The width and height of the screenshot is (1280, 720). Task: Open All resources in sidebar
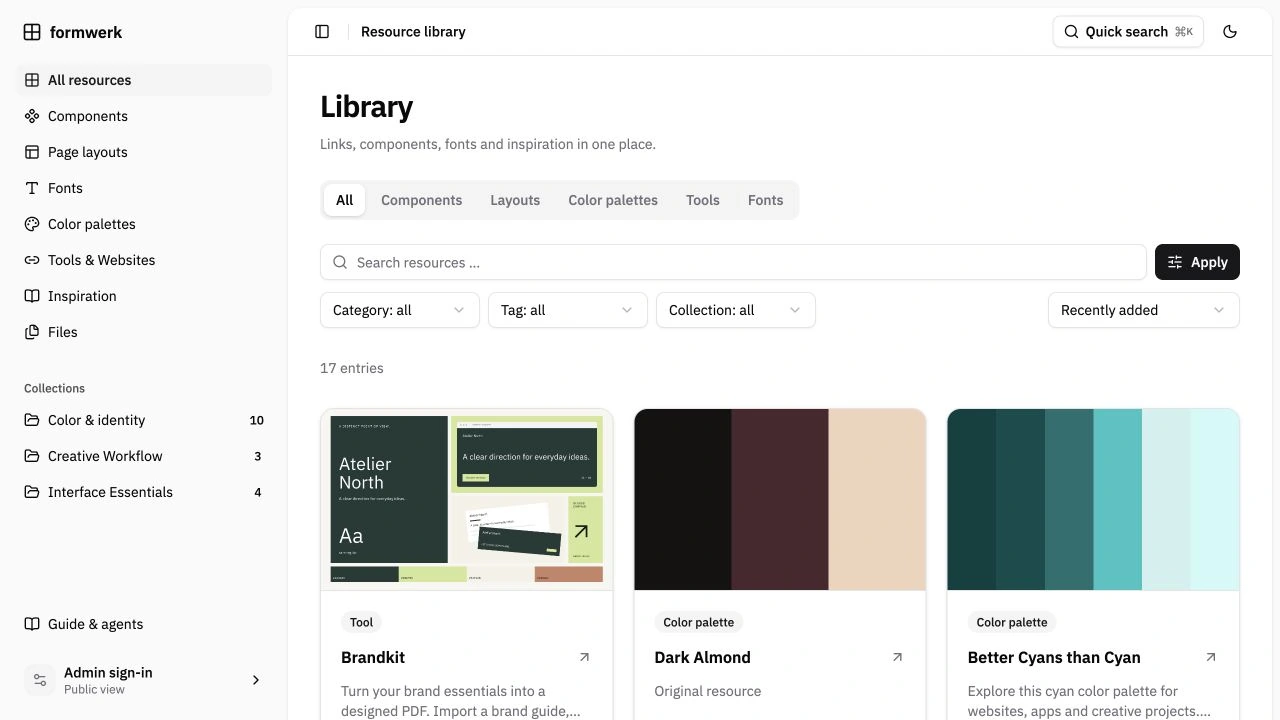(x=144, y=80)
